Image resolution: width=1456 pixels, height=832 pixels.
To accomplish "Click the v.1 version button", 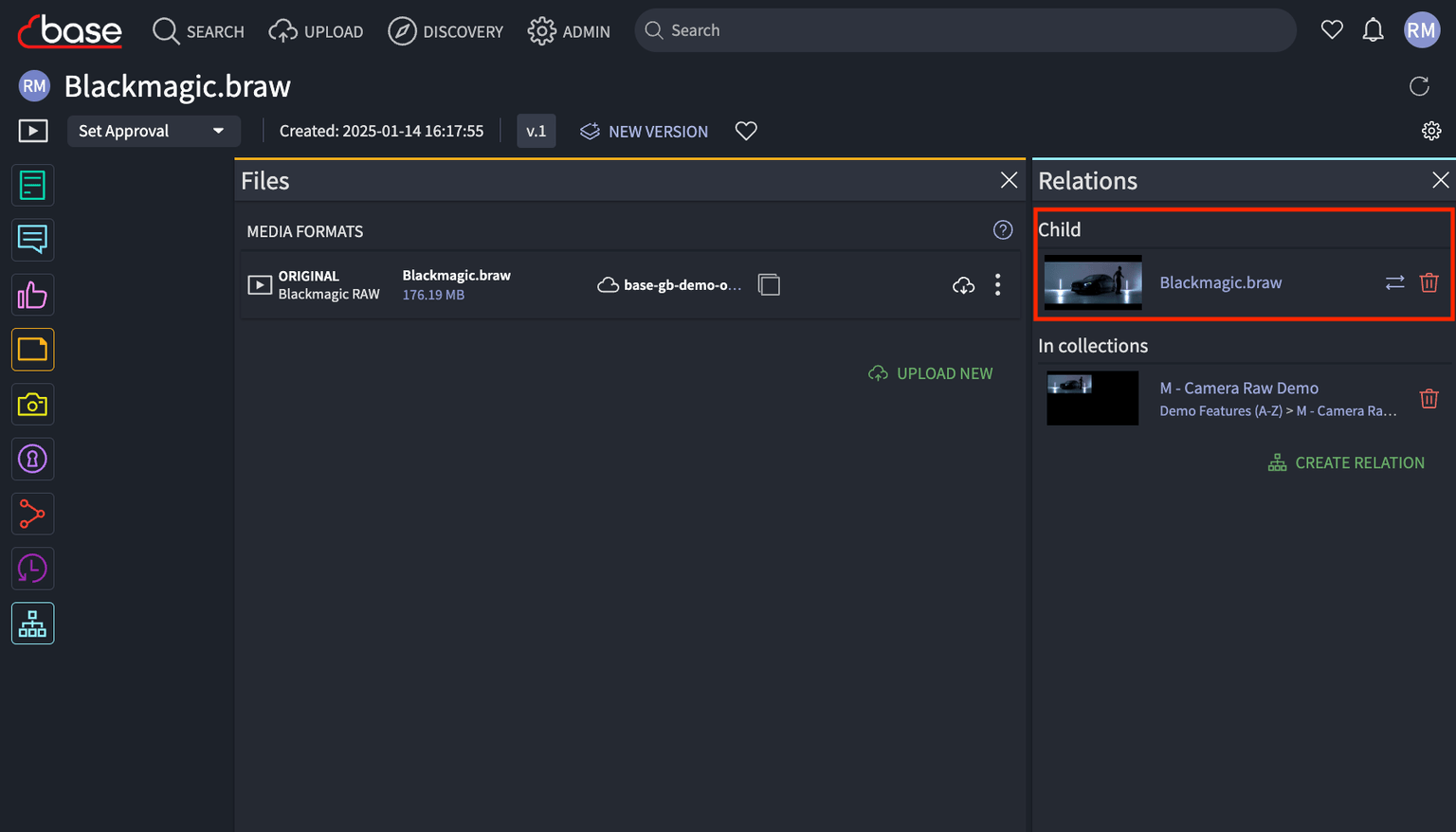I will point(537,131).
